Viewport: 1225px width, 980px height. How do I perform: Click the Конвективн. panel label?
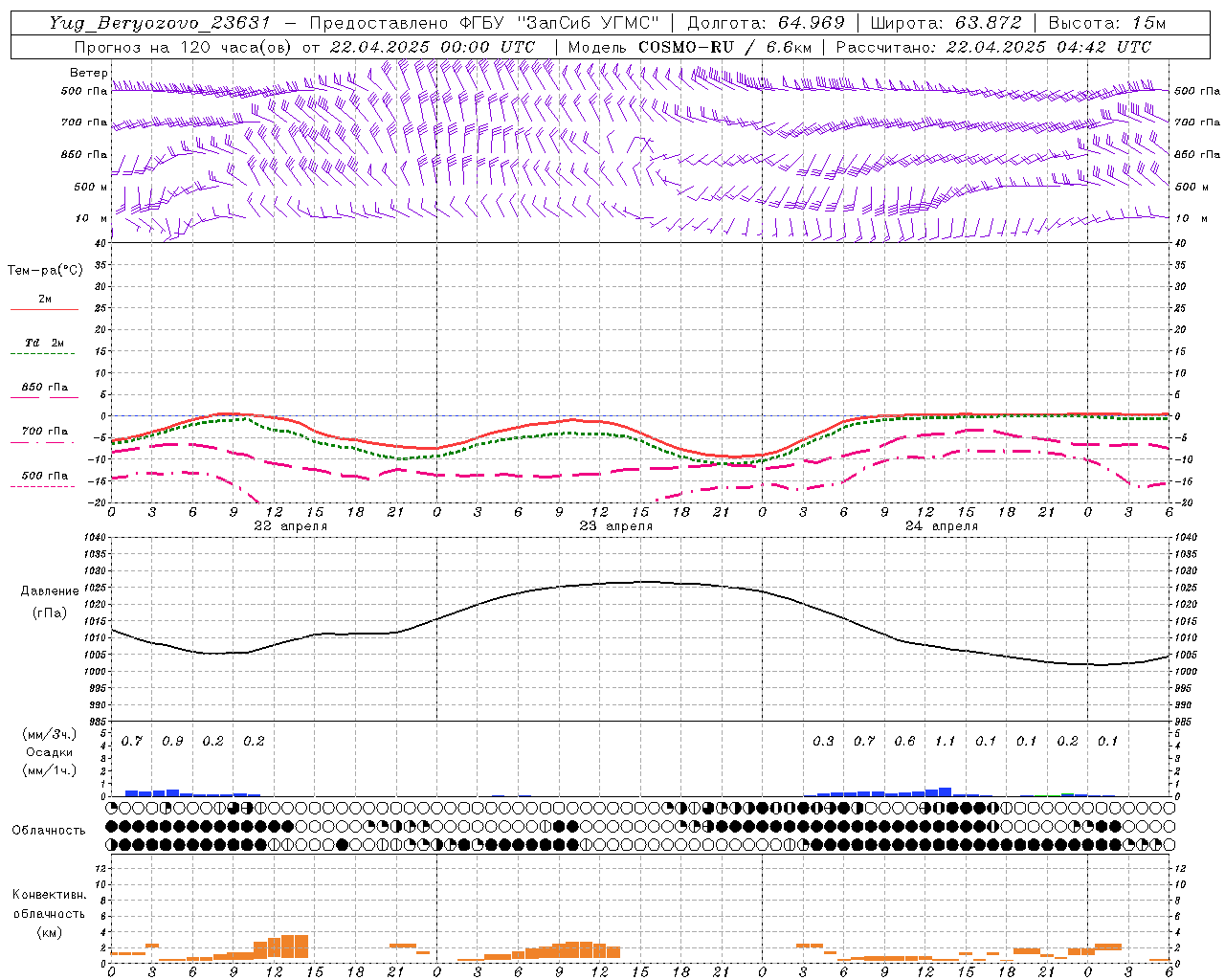click(49, 895)
